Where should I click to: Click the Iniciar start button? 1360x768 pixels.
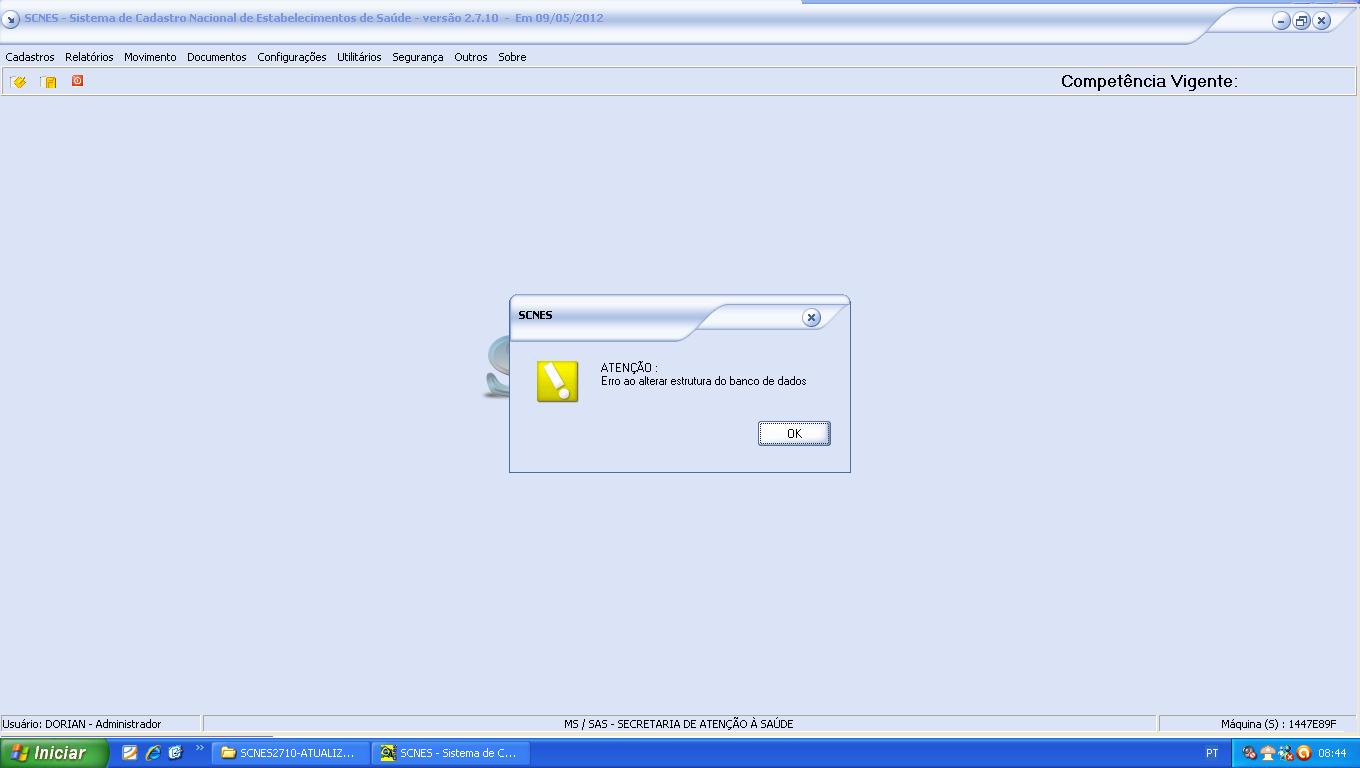[52, 753]
